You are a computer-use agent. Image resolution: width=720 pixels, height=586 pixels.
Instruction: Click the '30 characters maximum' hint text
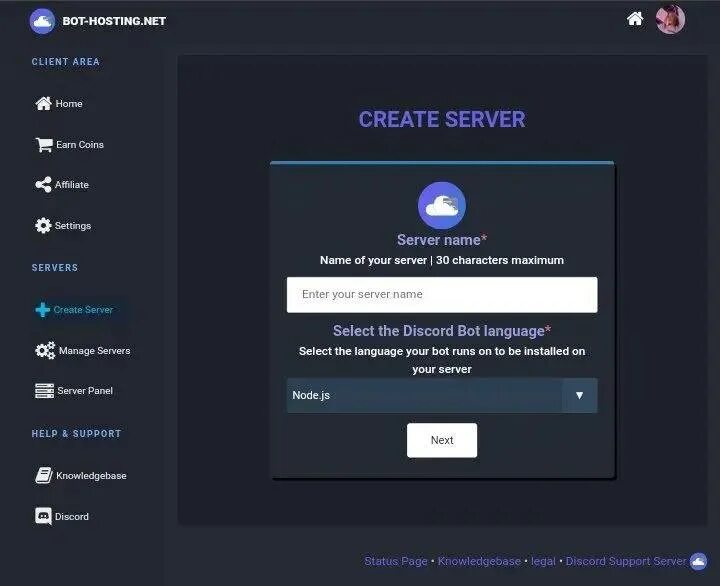pyautogui.click(x=500, y=260)
